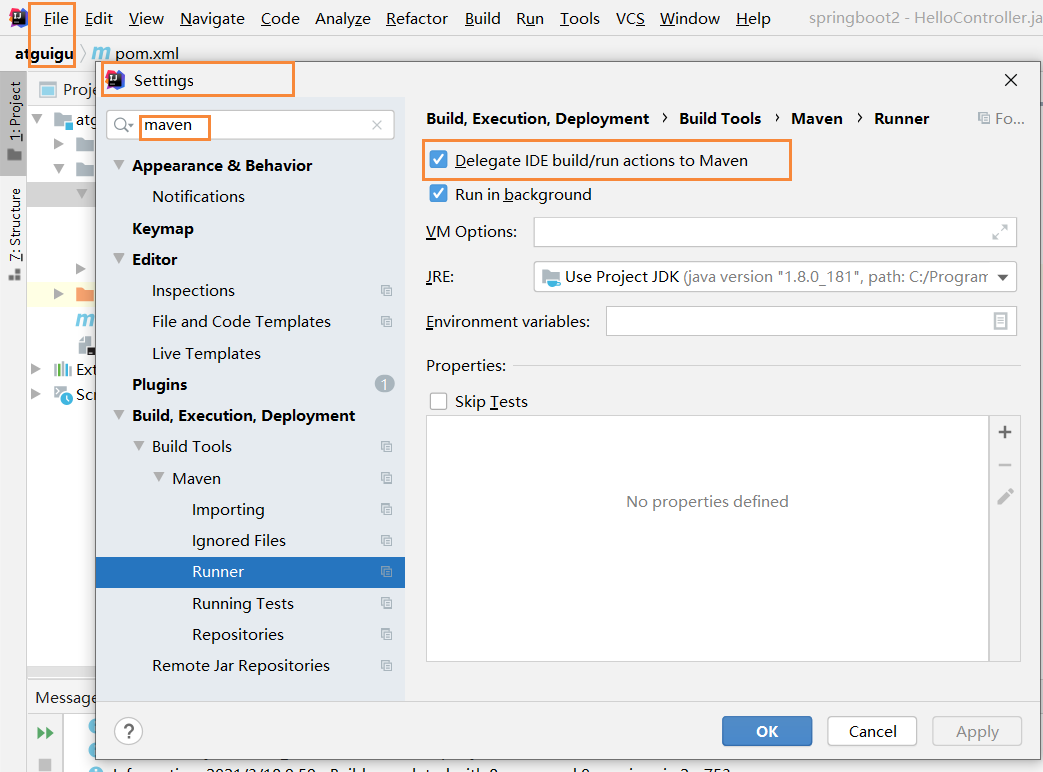The image size is (1043, 772).
Task: Click Build, Execution, Deployment breadcrumb
Action: 537,119
